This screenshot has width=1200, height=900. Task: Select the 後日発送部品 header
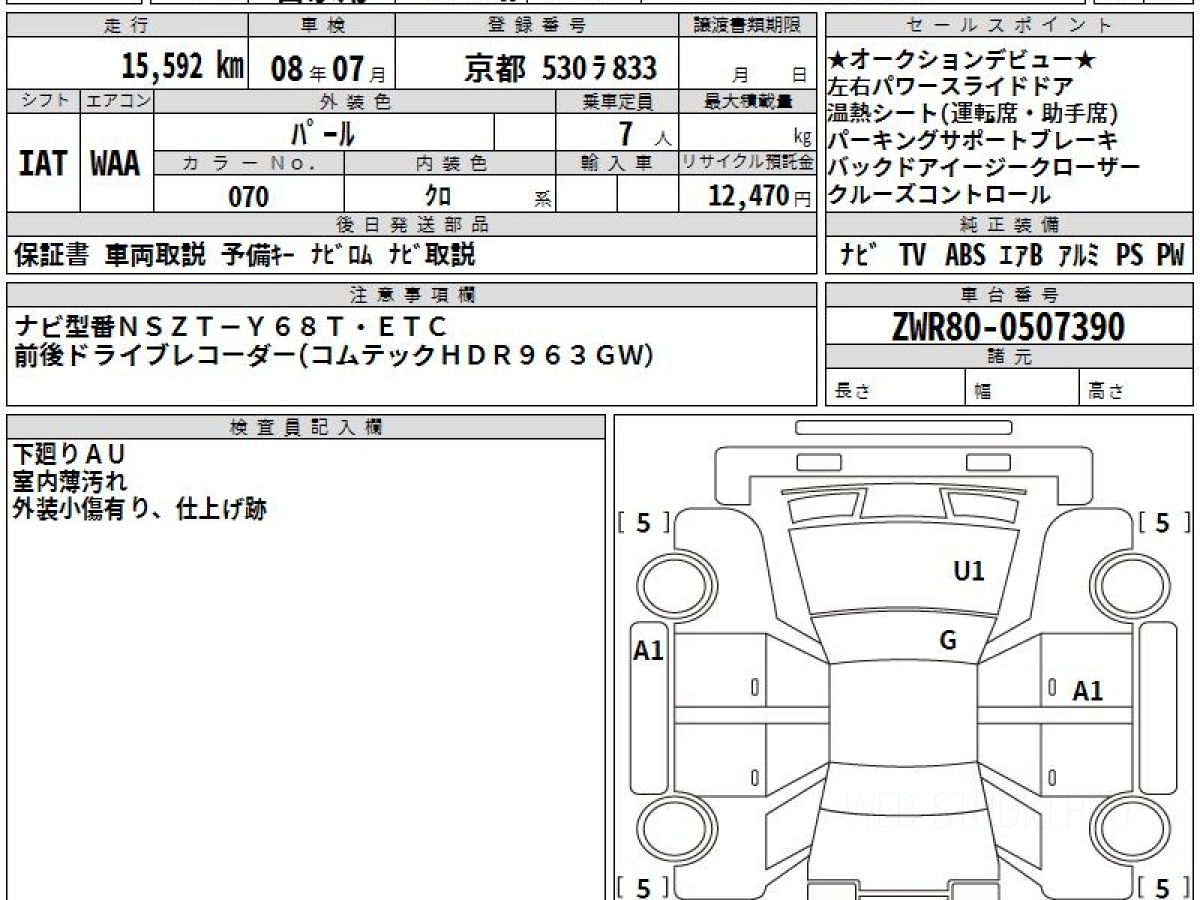(x=412, y=226)
